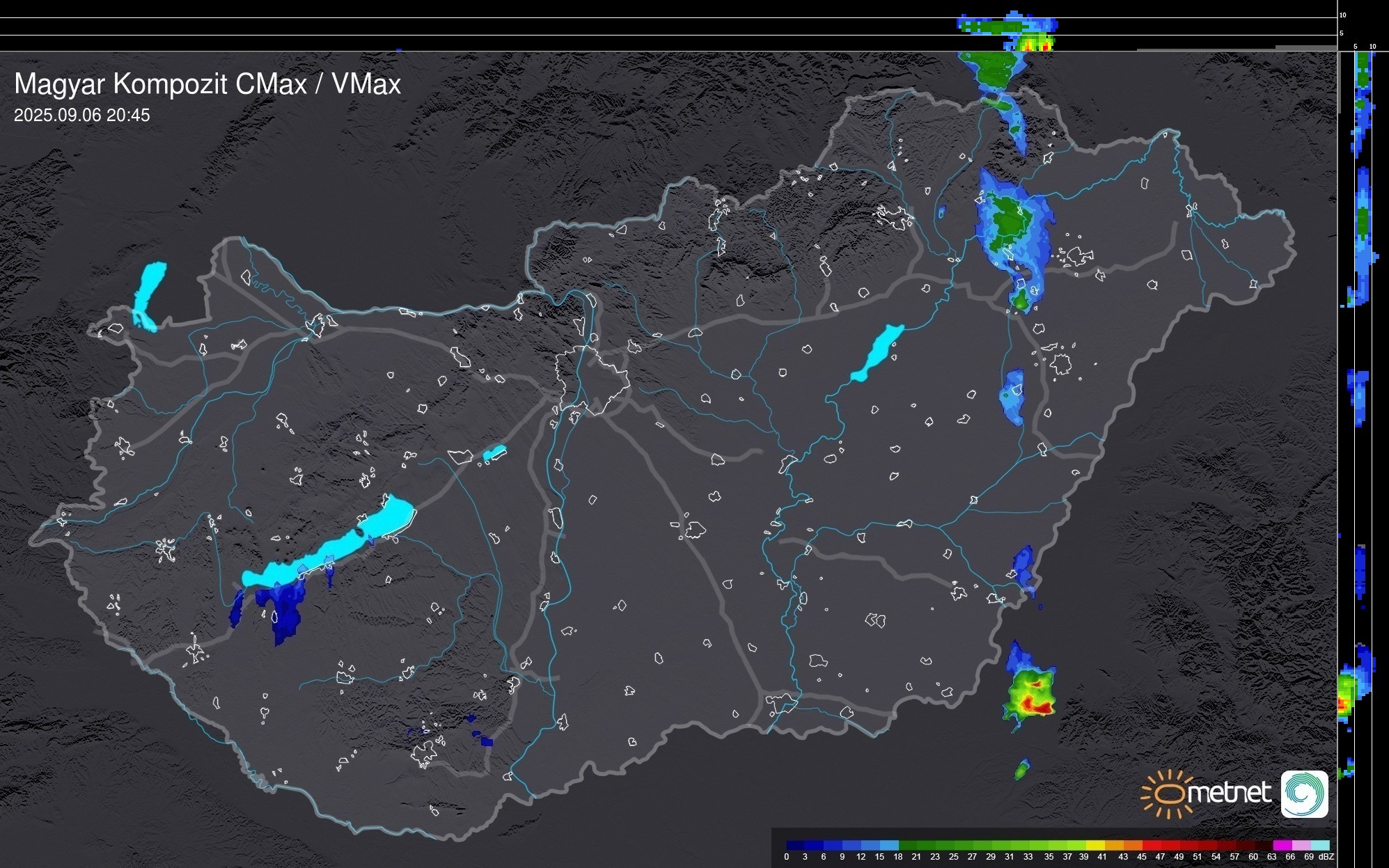This screenshot has height=868, width=1389.
Task: Click the 2025.09.06 20:45 timestamp
Action: pyautogui.click(x=82, y=116)
